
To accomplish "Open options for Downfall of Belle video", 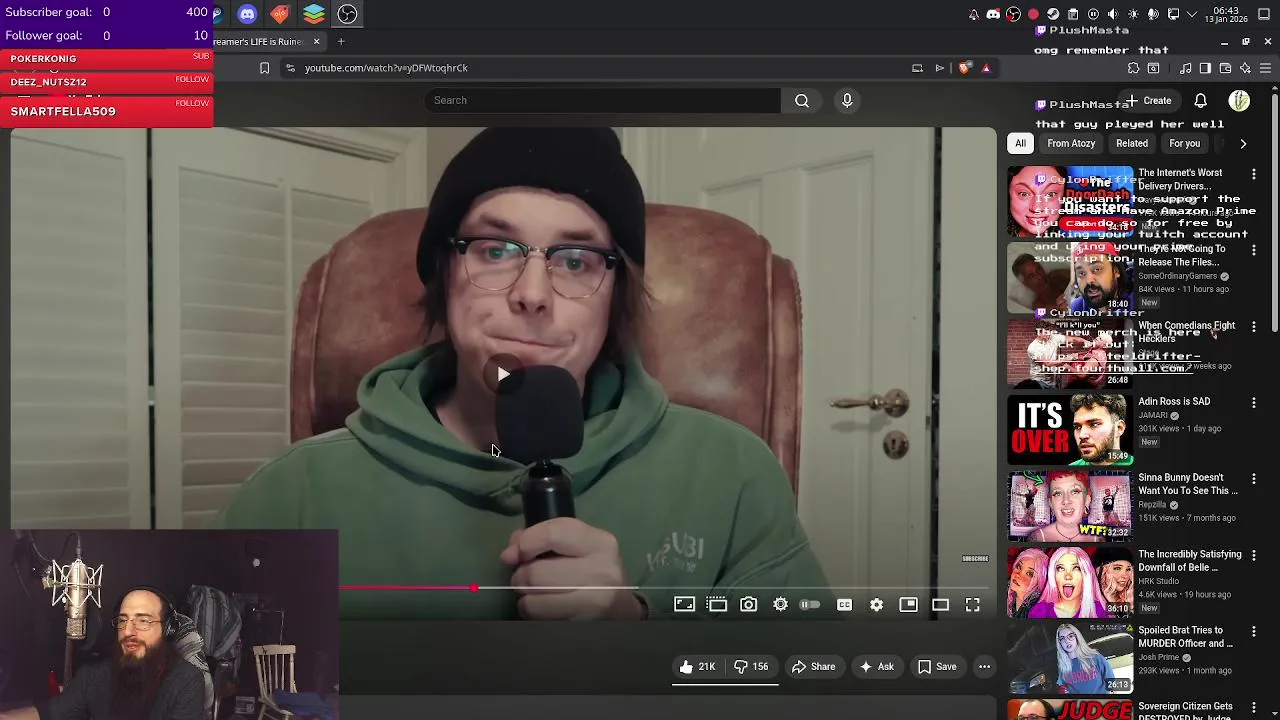I will click(1254, 555).
